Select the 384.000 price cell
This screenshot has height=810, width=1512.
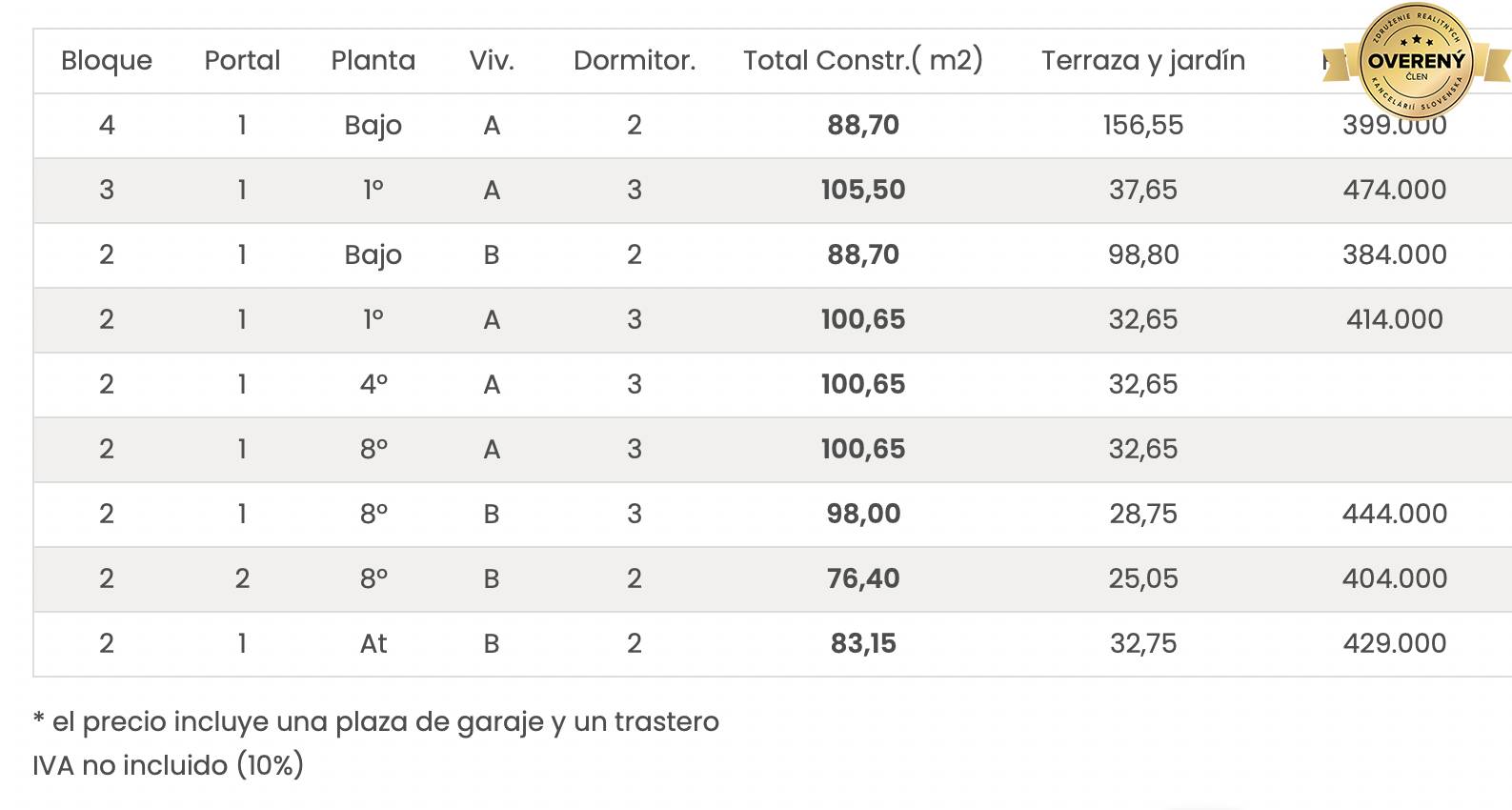click(x=1394, y=254)
